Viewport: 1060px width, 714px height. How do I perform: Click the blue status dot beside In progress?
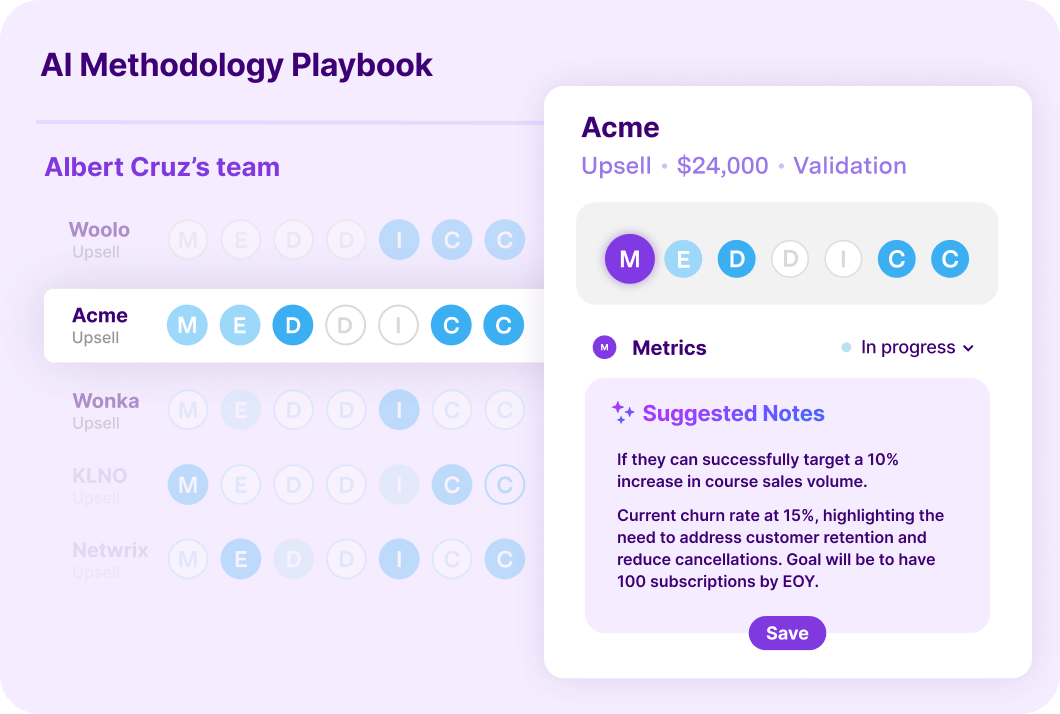(x=846, y=348)
